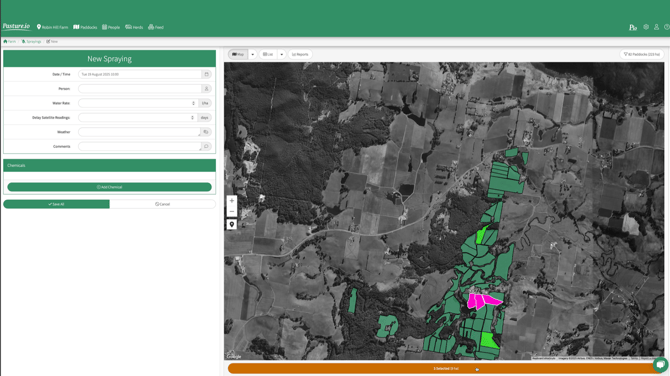Screen dimensions: 670x376
Task: Click Save All button
Action: click(x=56, y=204)
